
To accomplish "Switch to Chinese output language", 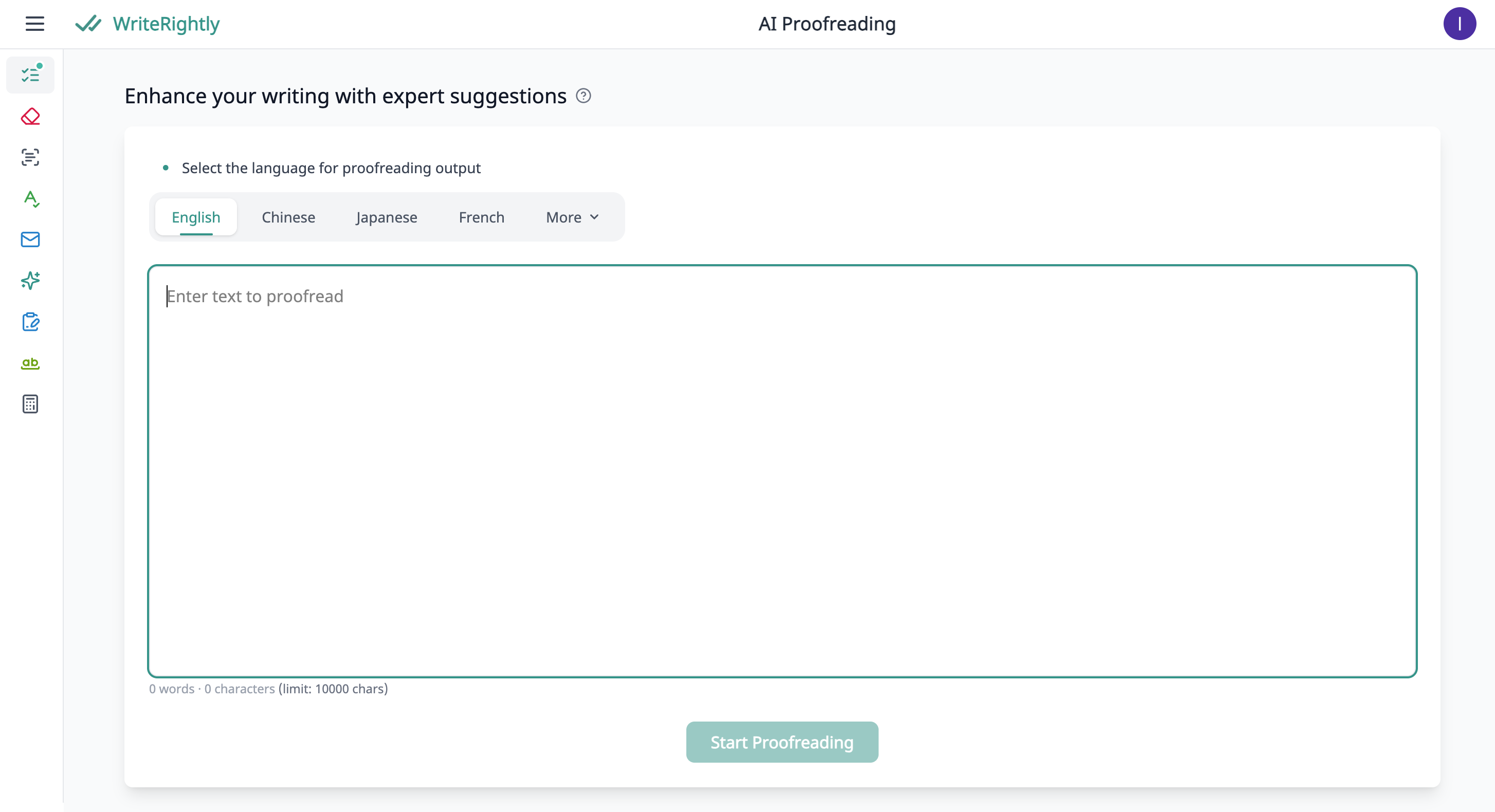I will (288, 217).
